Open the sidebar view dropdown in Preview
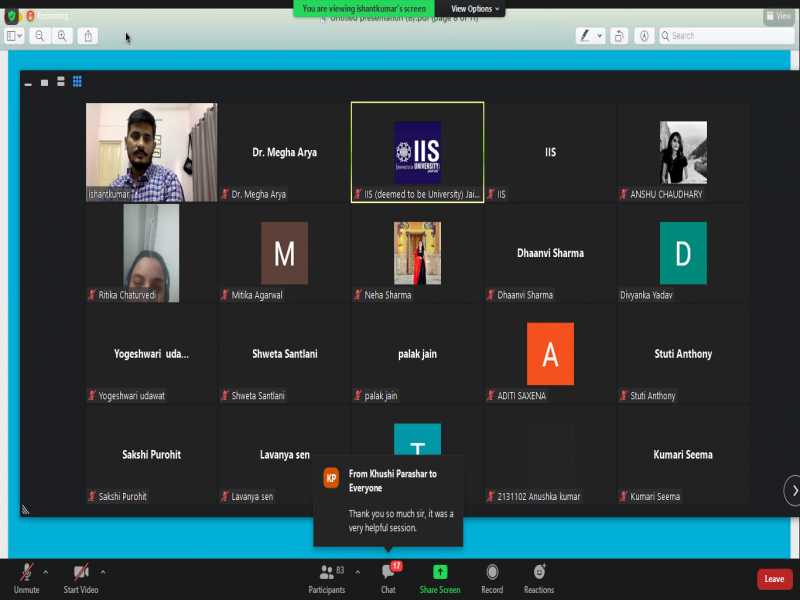The height and width of the screenshot is (600, 800). pyautogui.click(x=15, y=36)
